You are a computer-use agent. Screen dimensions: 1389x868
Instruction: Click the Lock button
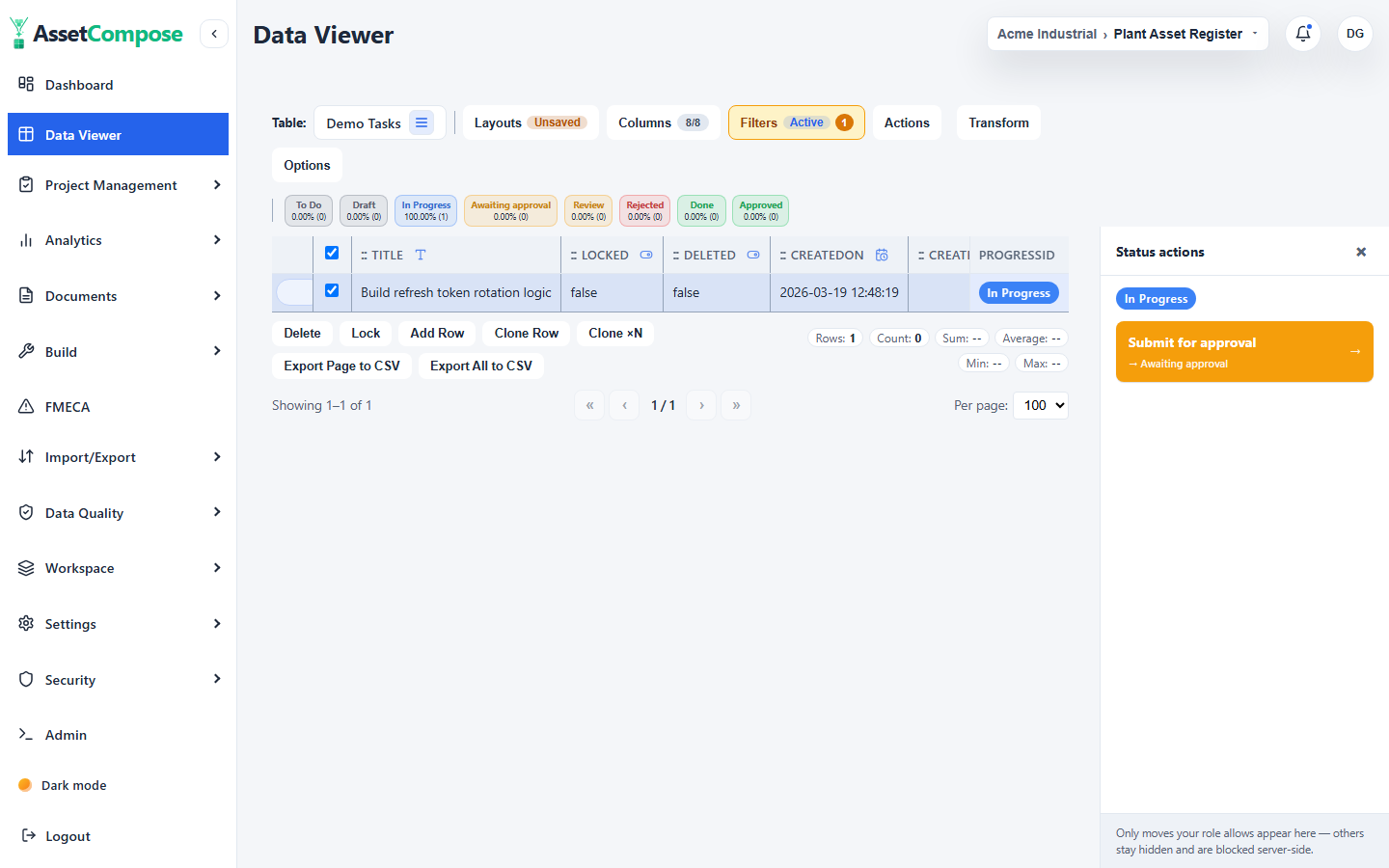click(x=366, y=333)
